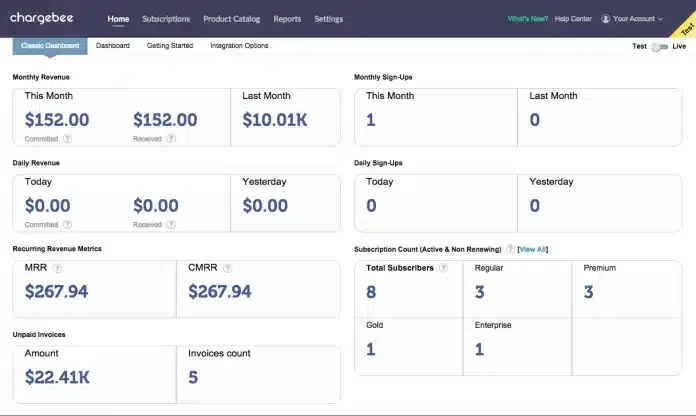Open the Home menu
Viewport: 696px width, 416px height.
118,19
